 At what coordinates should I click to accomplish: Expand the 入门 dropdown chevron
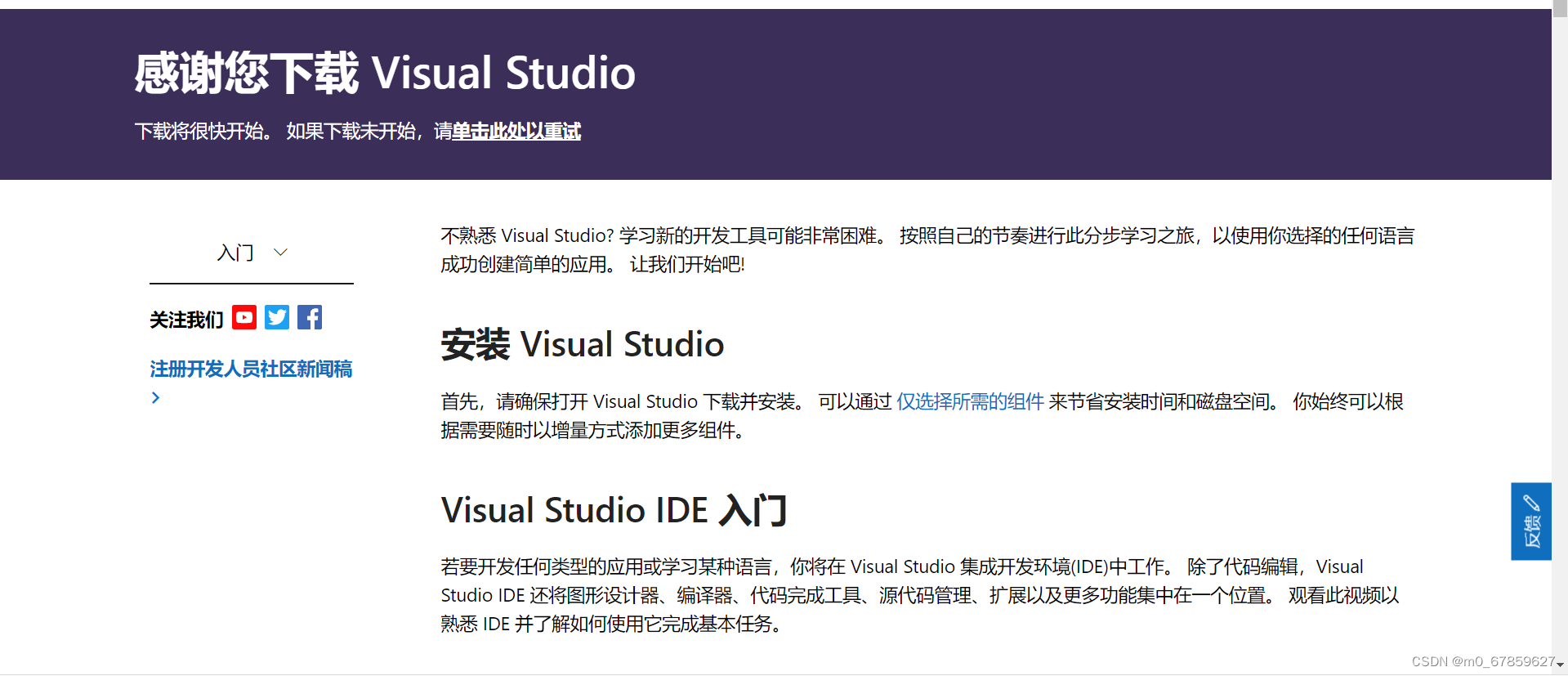pos(280,253)
